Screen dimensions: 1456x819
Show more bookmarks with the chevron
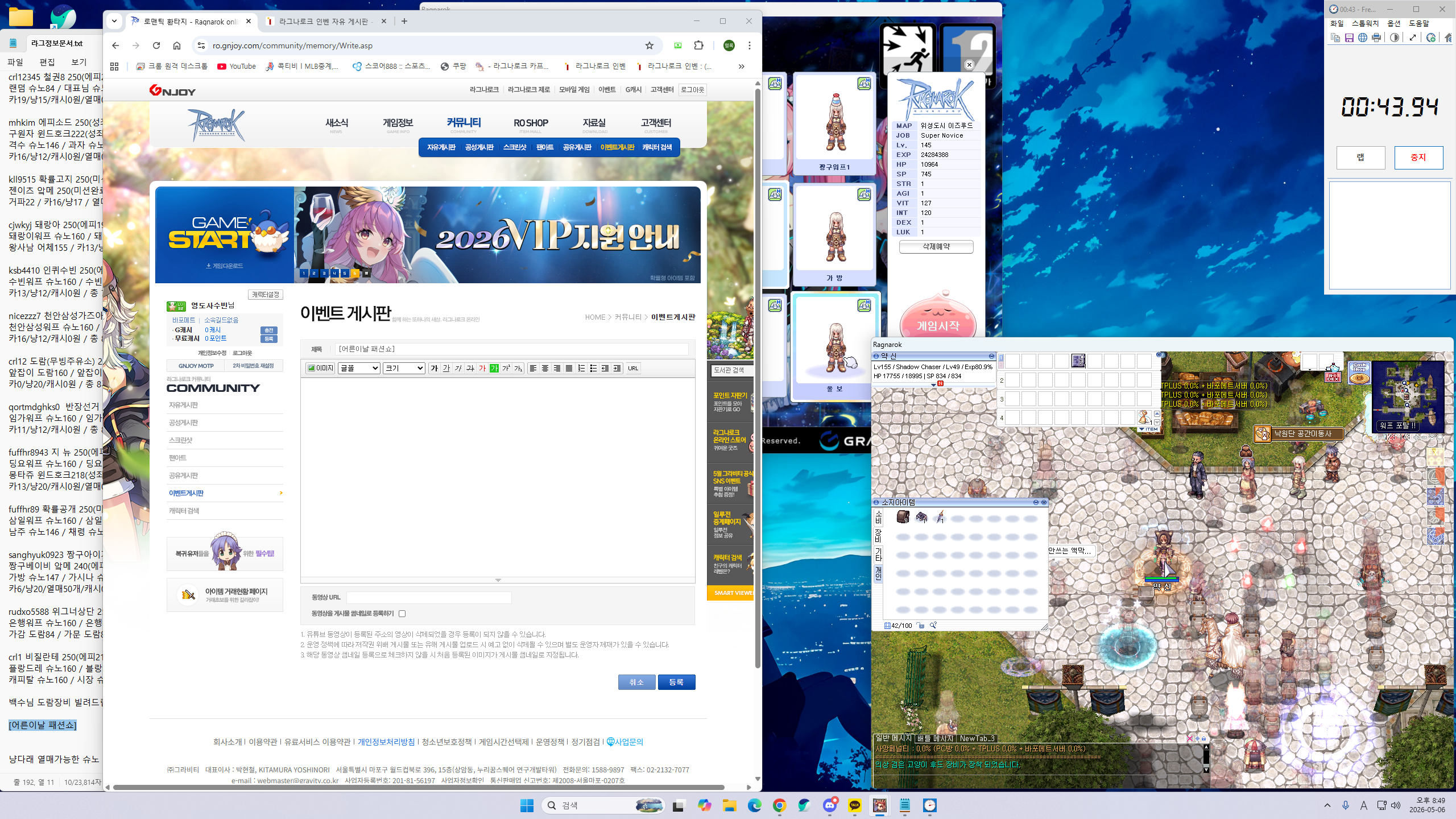tap(741, 67)
